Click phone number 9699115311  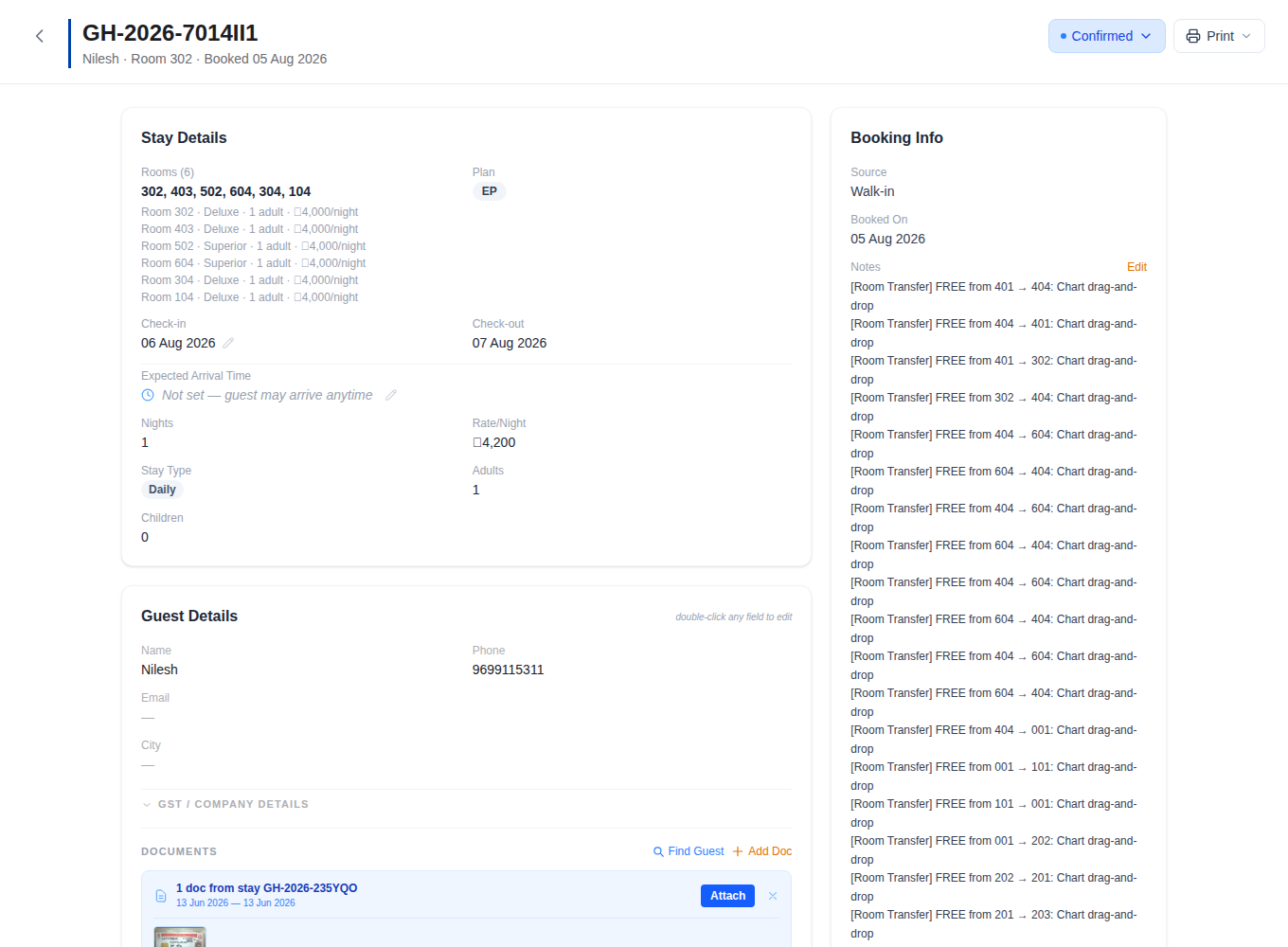[509, 670]
